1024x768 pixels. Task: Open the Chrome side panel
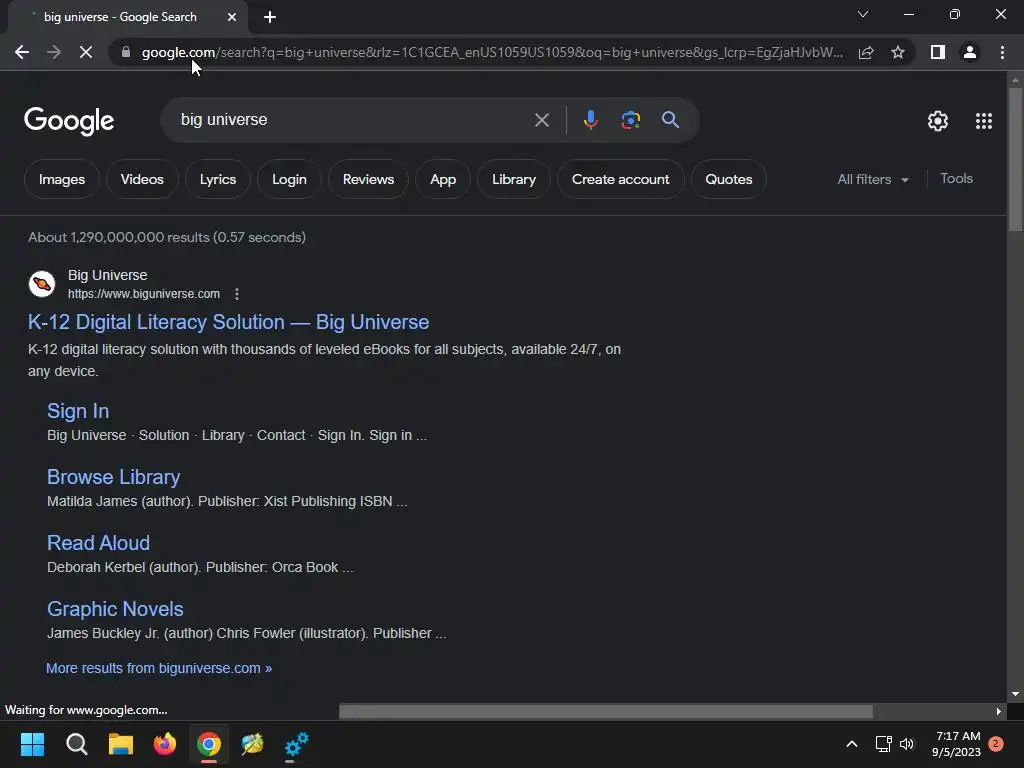(x=938, y=52)
